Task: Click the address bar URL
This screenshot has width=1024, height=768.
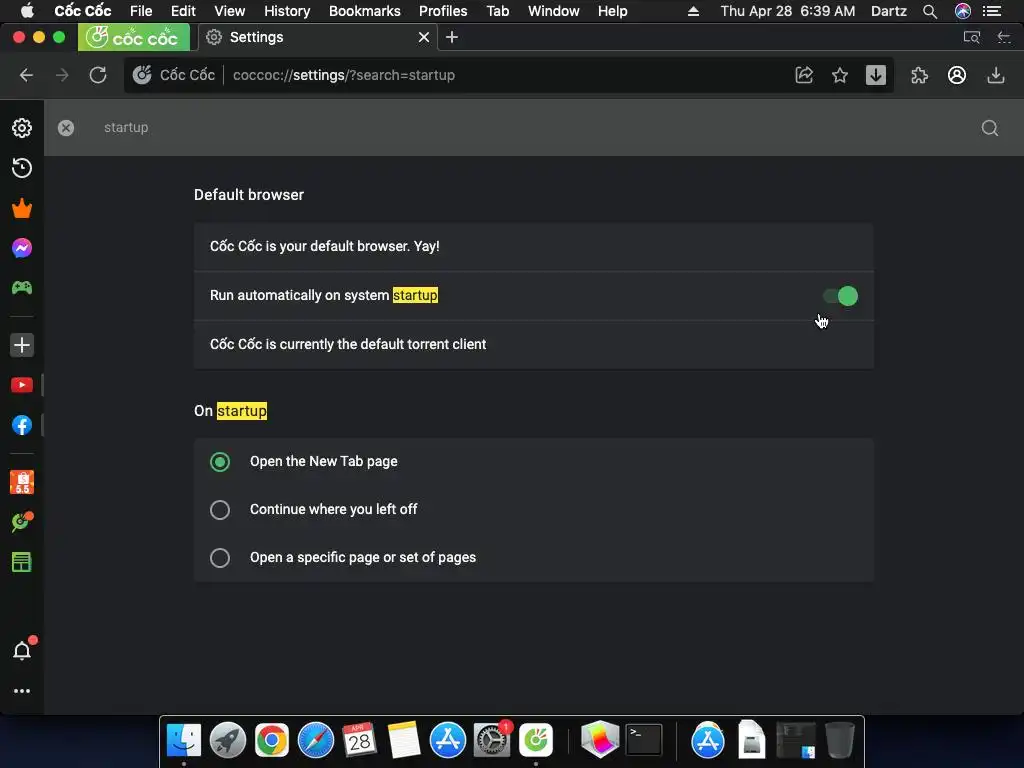Action: [x=344, y=75]
